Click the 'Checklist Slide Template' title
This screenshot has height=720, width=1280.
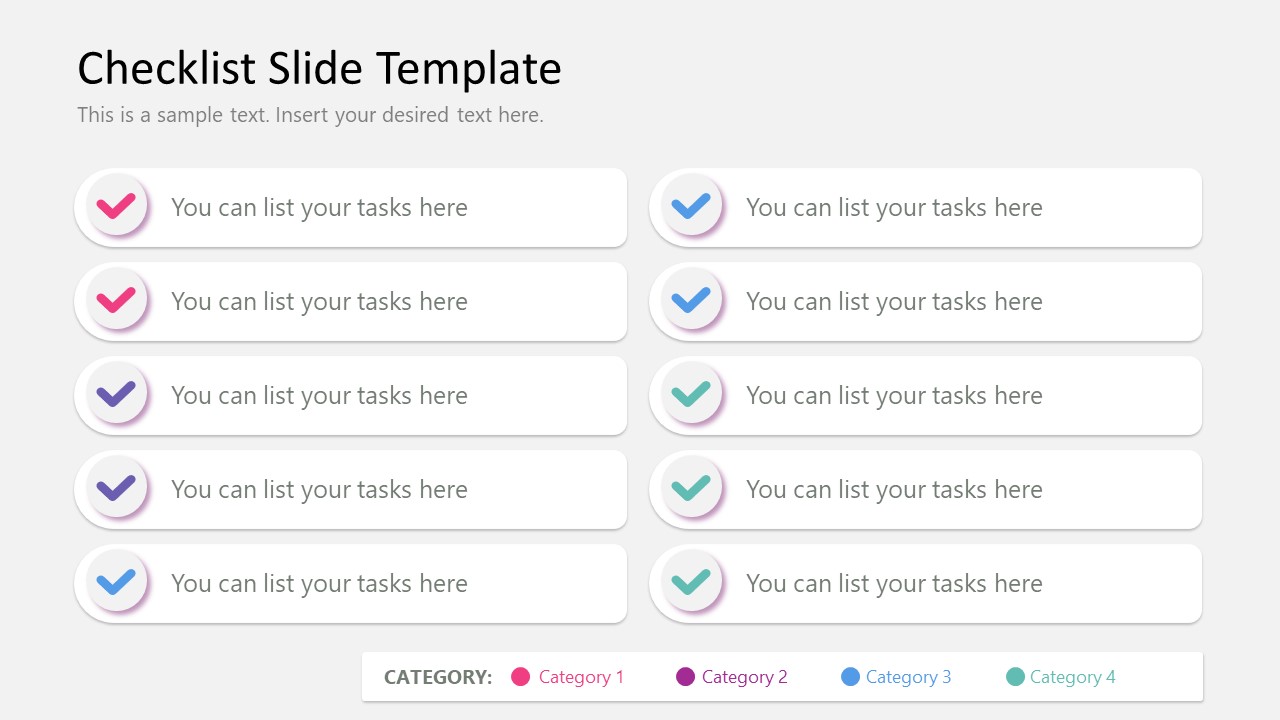click(x=319, y=68)
